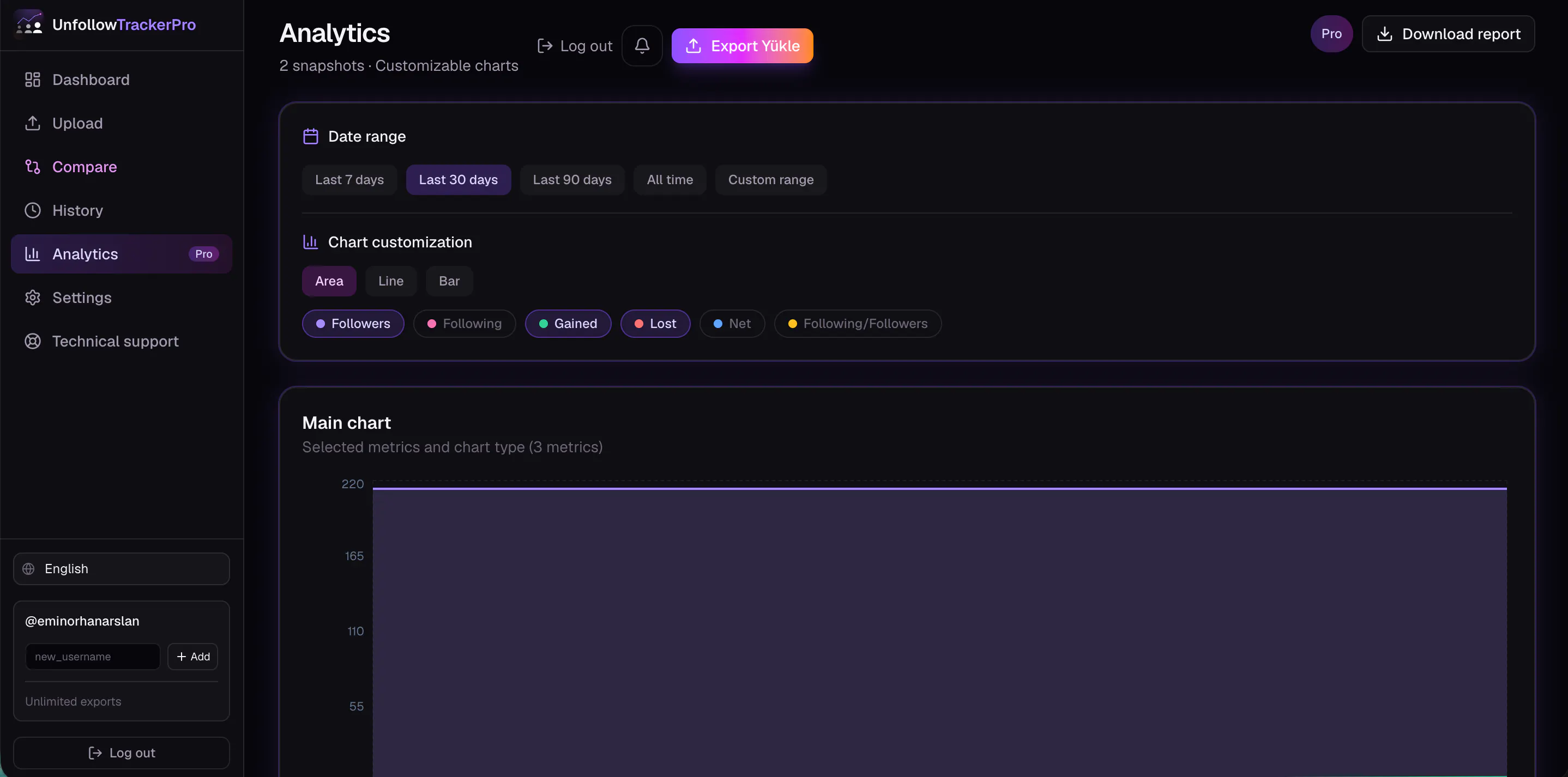Click the History clock icon

point(32,210)
